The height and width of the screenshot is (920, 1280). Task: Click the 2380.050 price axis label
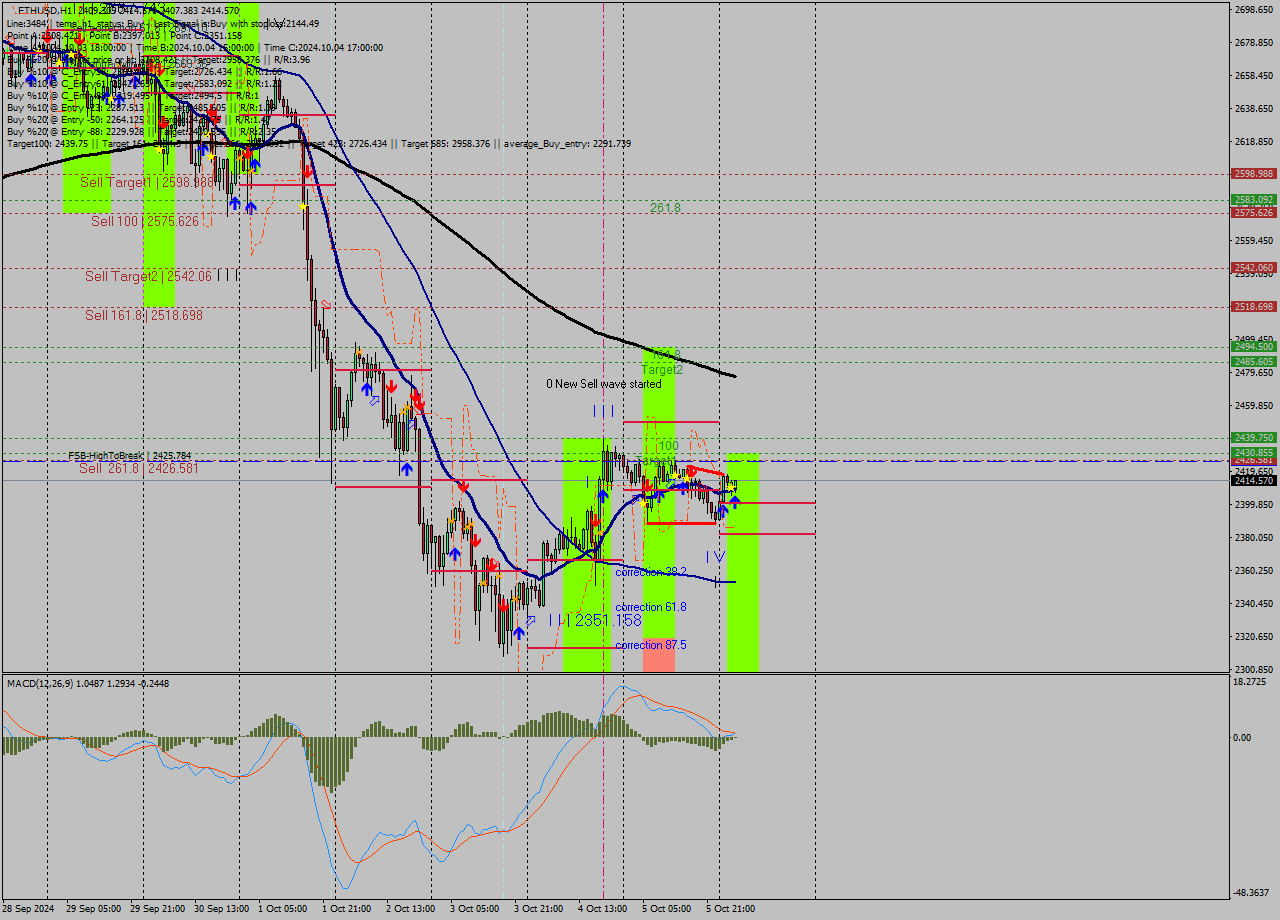(1254, 537)
